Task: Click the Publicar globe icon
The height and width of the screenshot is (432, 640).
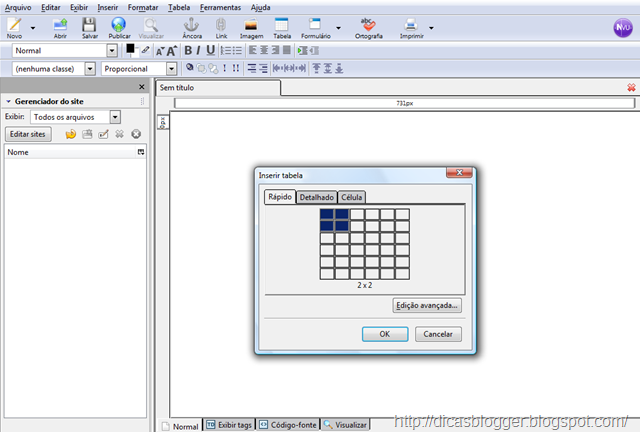Action: point(119,28)
